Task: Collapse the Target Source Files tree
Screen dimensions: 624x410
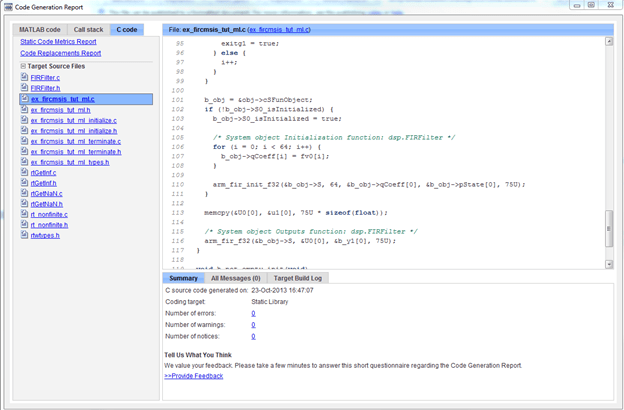Action: [x=21, y=66]
